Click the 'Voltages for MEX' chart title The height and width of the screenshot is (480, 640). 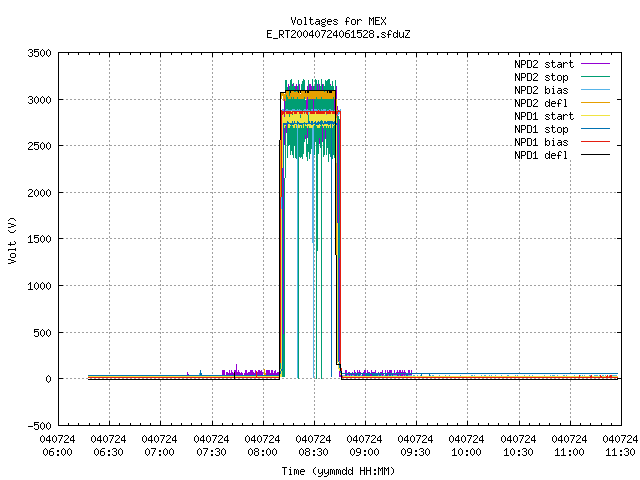tap(338, 21)
